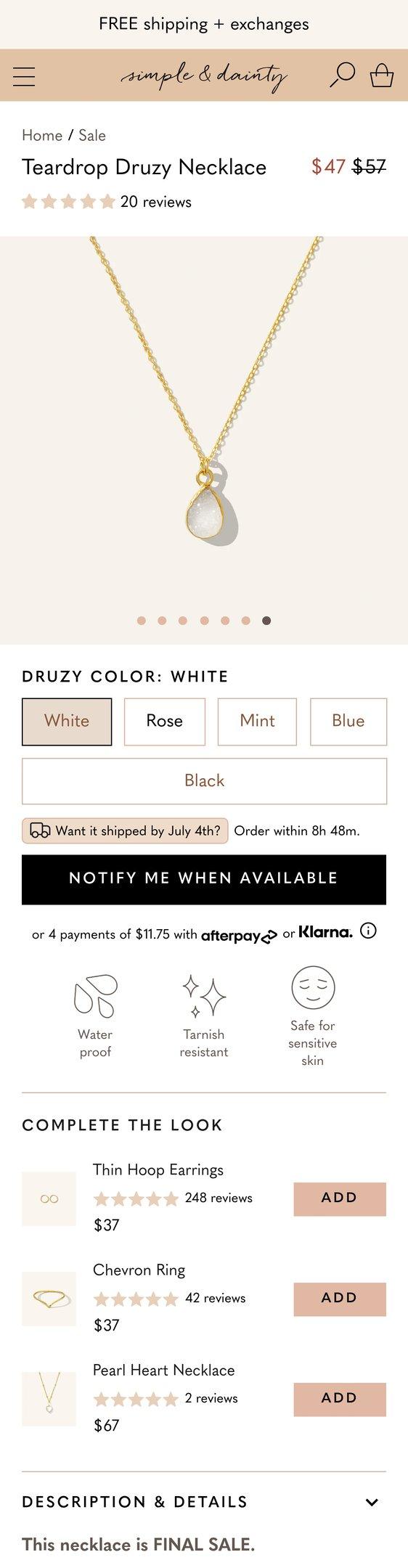Image resolution: width=408 pixels, height=1568 pixels.
Task: Add Pearl Heart Necklace to order
Action: pyautogui.click(x=340, y=1399)
